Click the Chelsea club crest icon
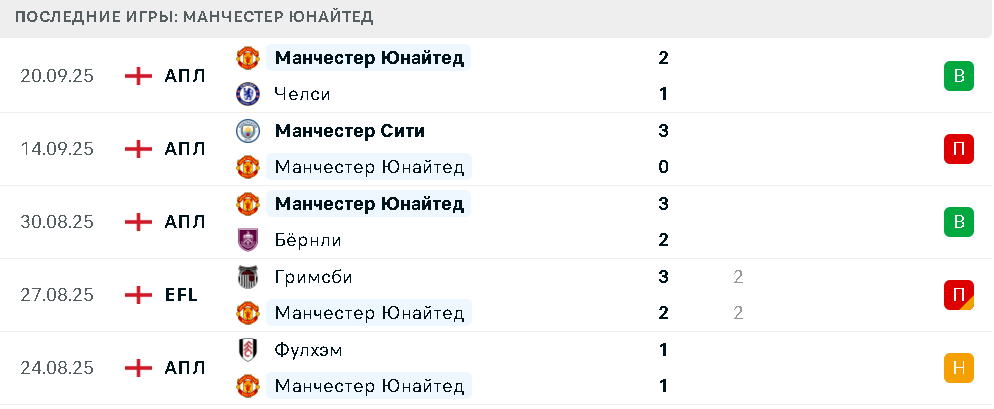This screenshot has width=994, height=409. [247, 94]
